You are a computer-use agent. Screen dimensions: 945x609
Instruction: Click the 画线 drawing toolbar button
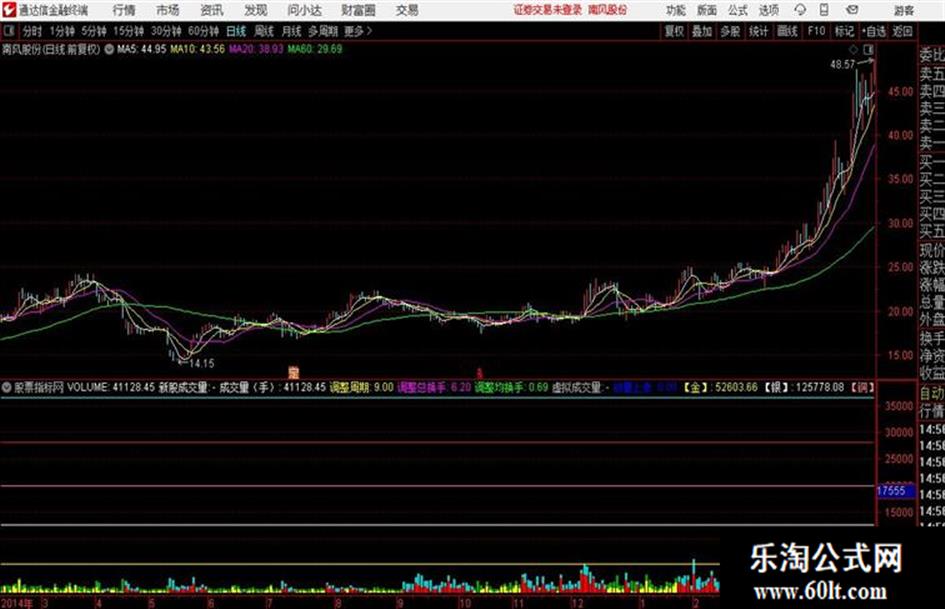[x=787, y=31]
